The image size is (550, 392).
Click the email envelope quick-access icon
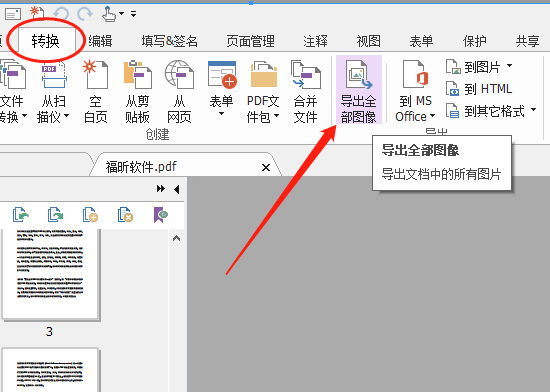(13, 14)
